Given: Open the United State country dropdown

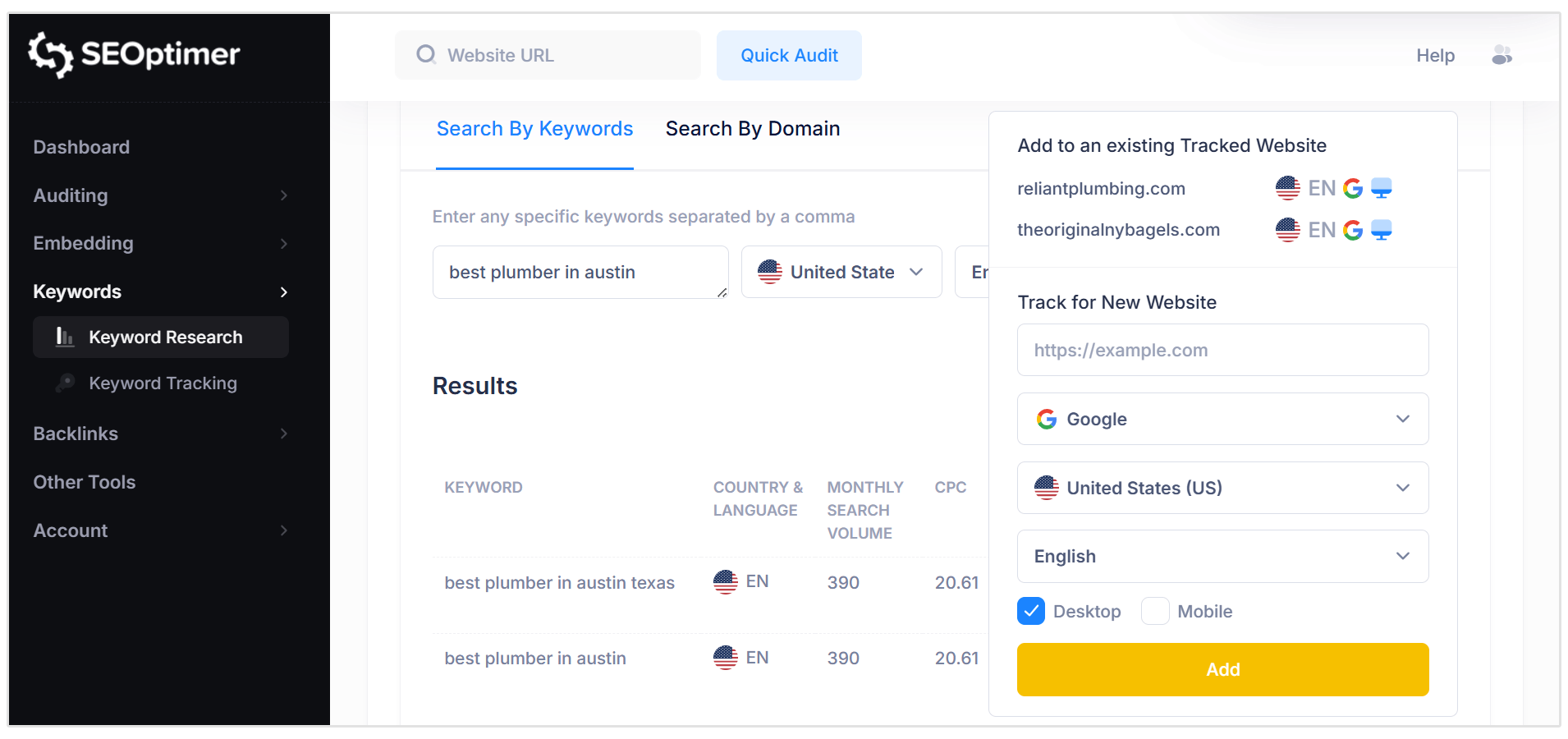Looking at the screenshot, I should click(841, 272).
